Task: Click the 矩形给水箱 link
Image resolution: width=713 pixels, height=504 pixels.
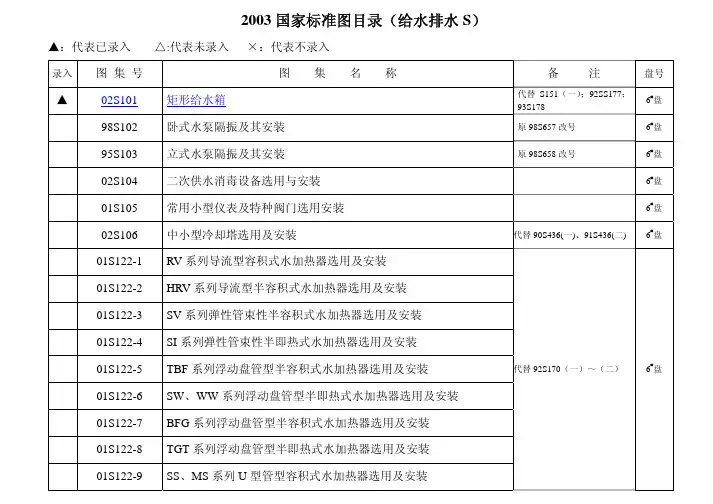Action: click(196, 101)
